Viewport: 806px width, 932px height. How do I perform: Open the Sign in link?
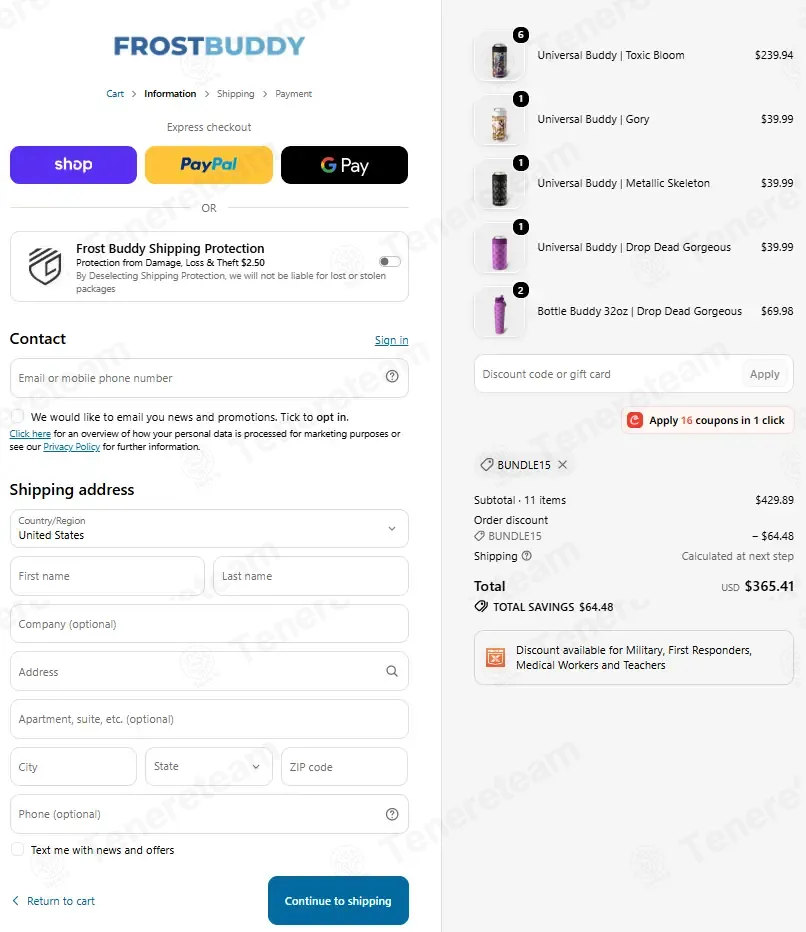click(391, 340)
